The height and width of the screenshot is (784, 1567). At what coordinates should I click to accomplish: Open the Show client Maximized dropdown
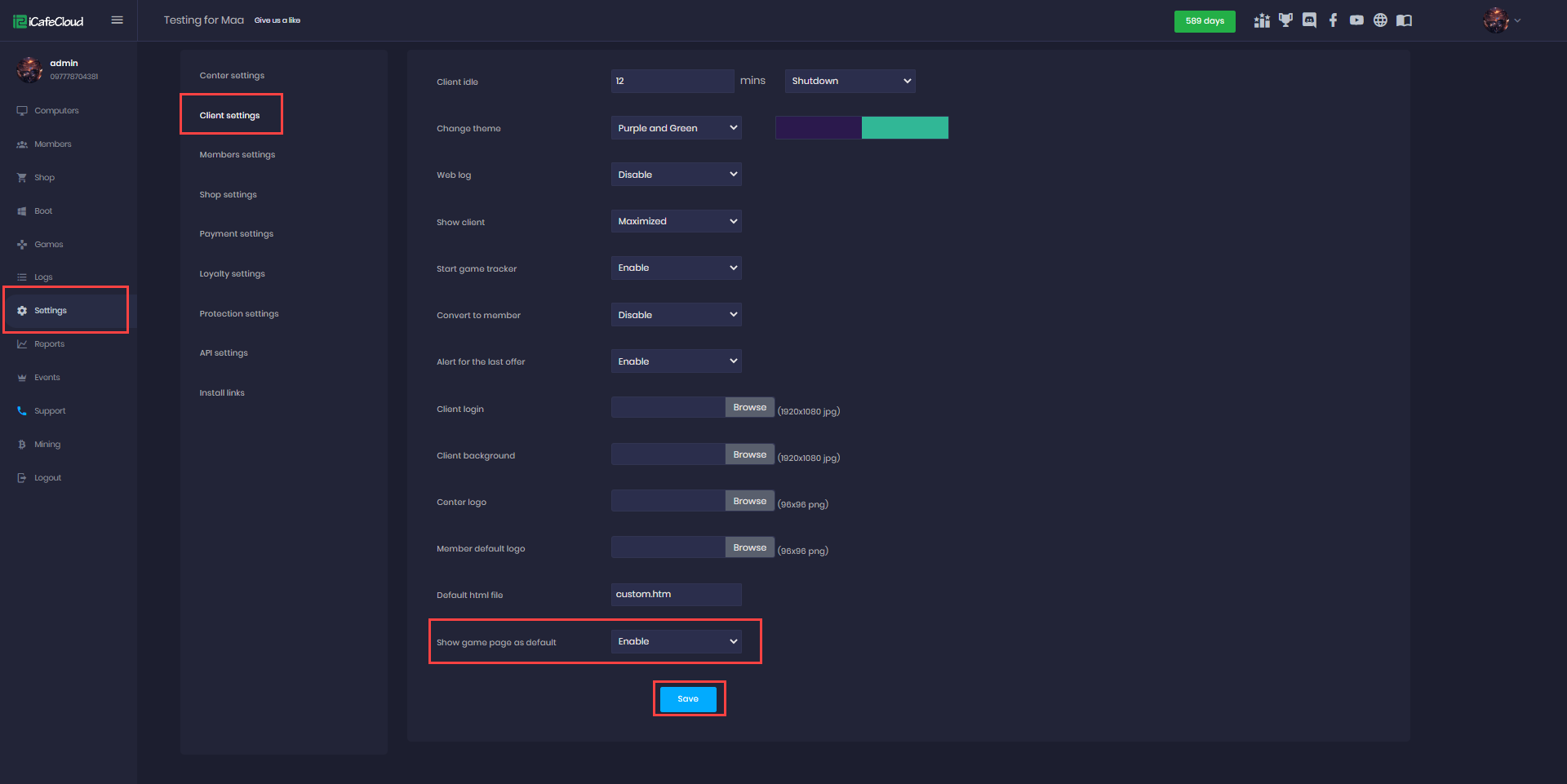point(676,221)
